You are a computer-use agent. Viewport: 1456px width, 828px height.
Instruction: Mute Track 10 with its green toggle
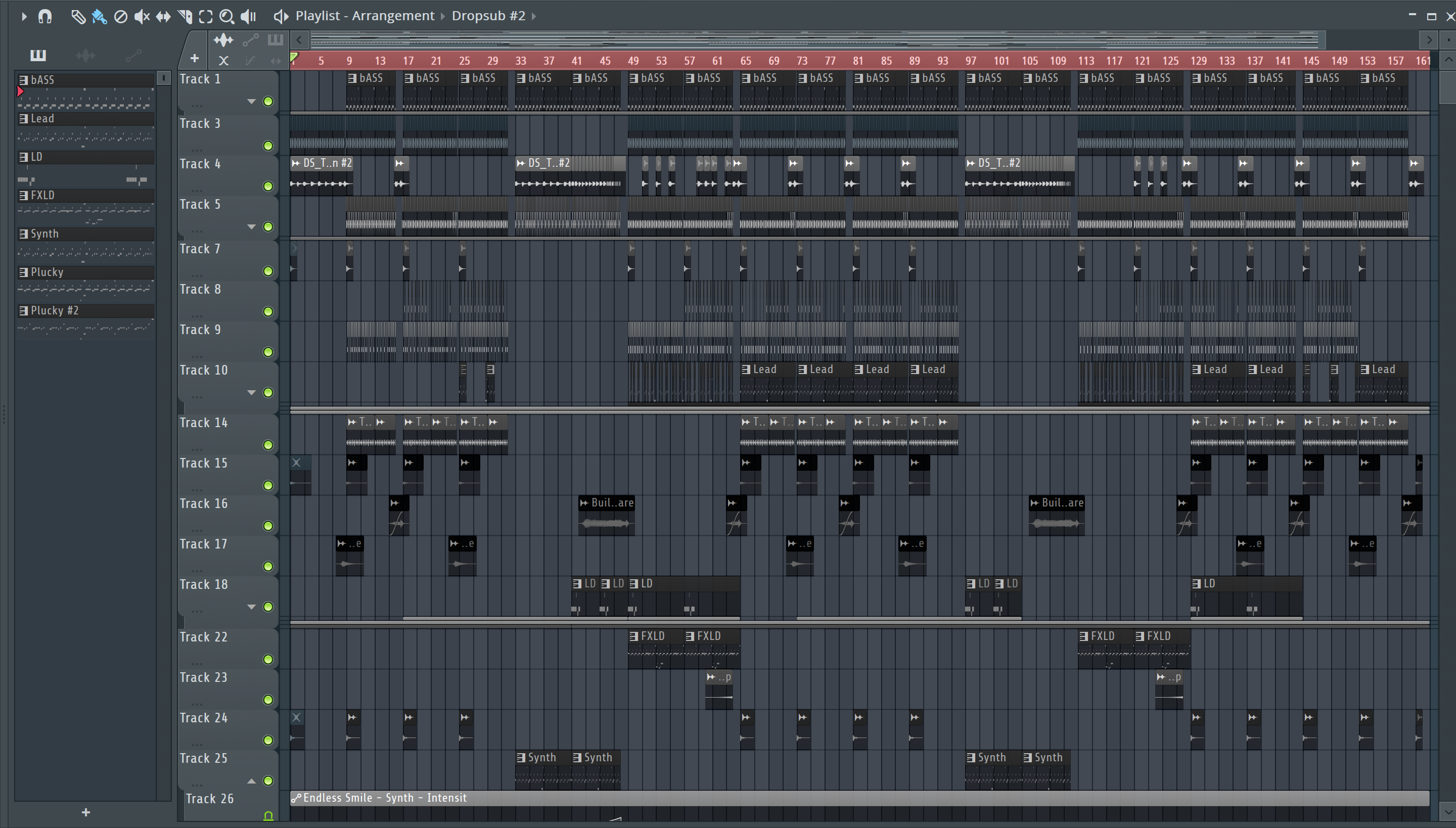tap(268, 393)
